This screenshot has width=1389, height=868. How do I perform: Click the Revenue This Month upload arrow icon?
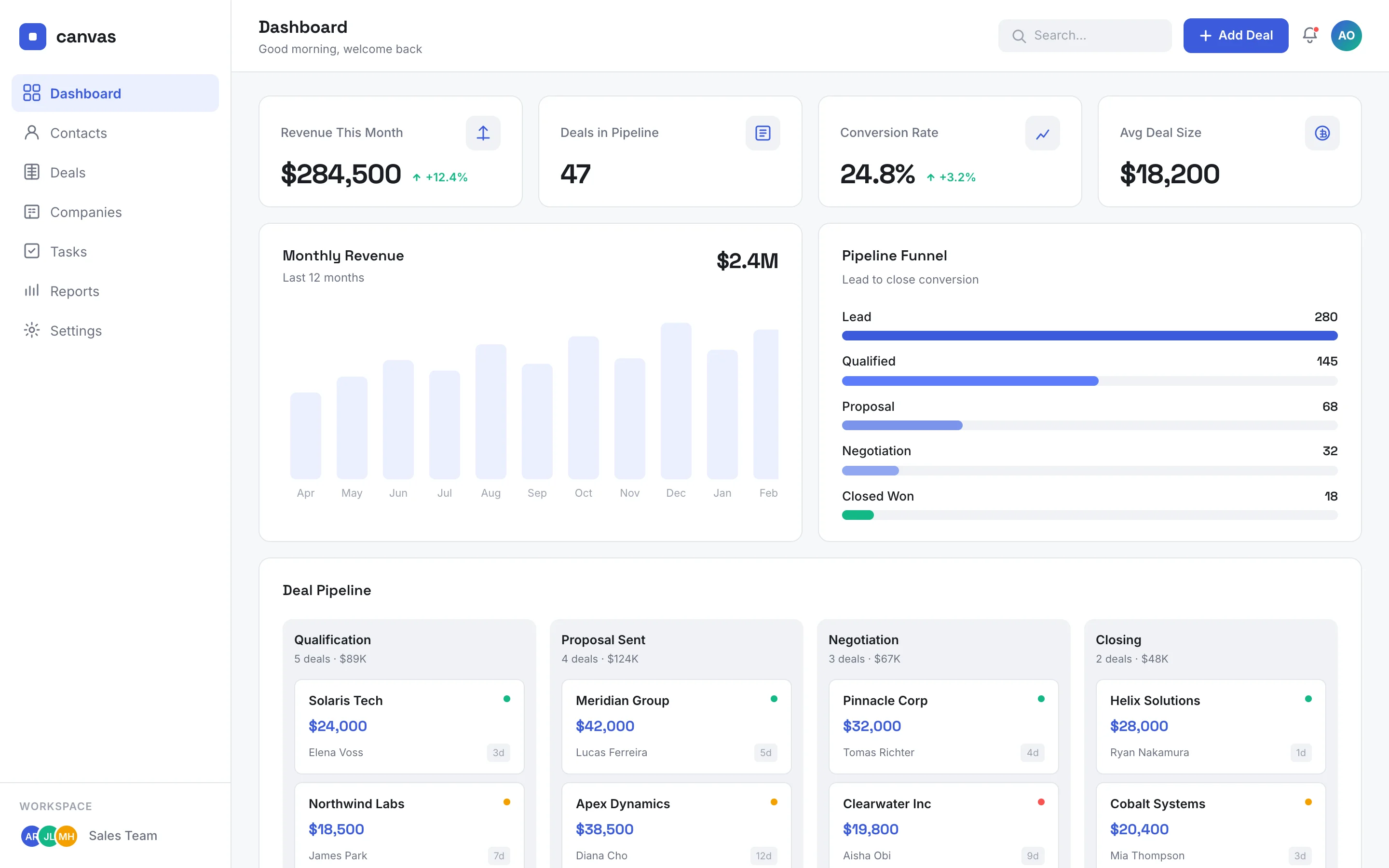click(x=483, y=133)
